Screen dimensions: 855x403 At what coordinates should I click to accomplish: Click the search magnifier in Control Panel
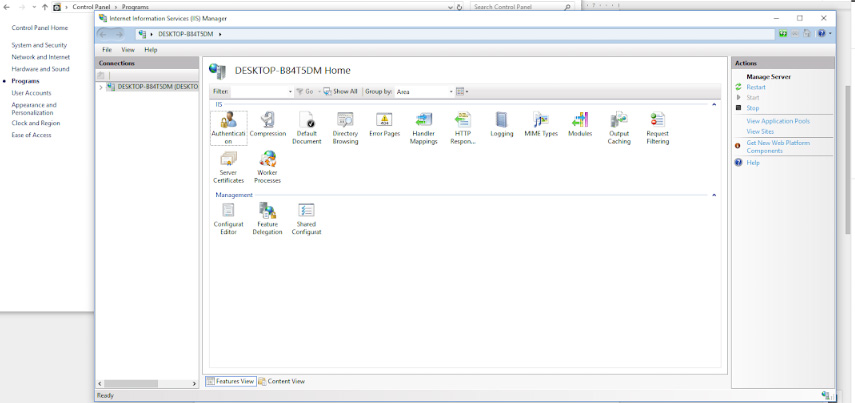568,7
